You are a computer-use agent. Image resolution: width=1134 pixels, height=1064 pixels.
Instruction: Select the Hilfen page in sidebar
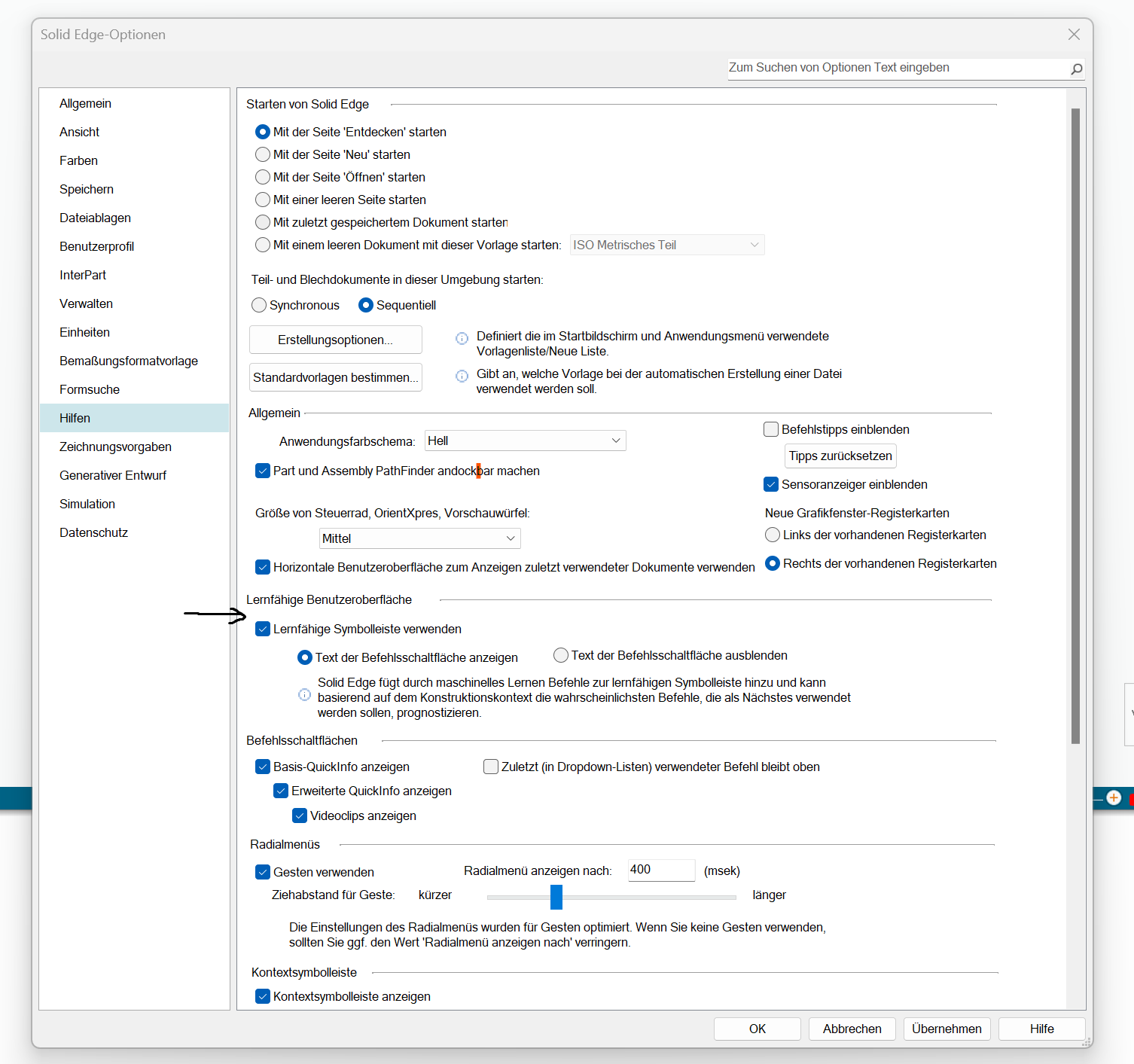134,418
